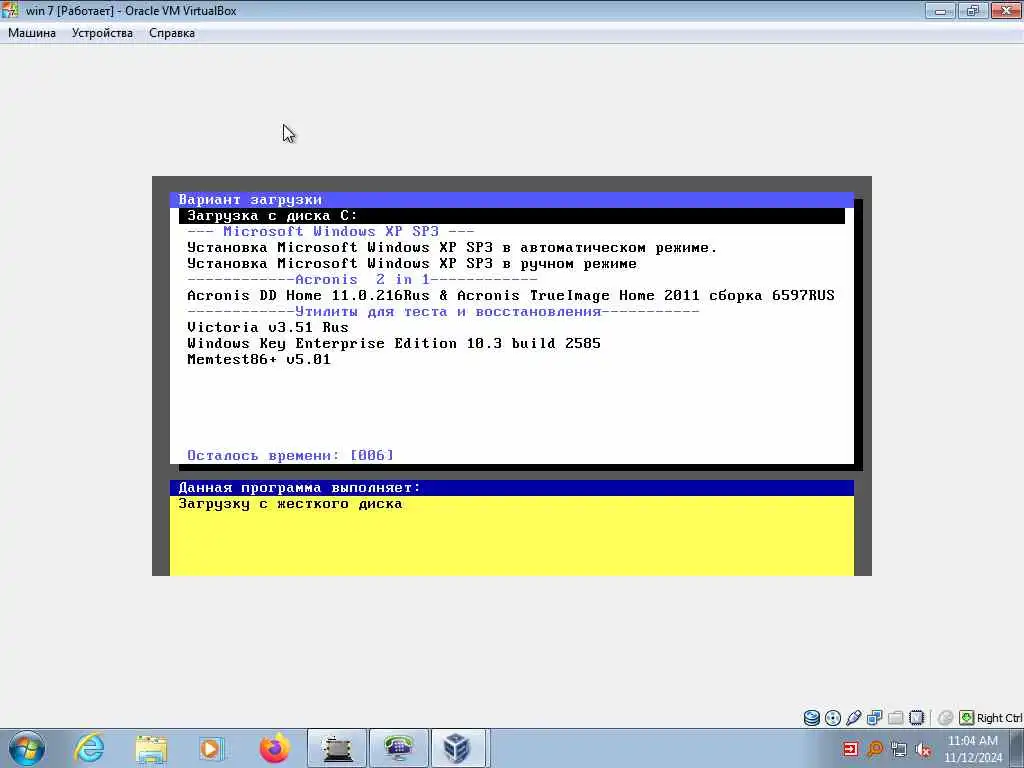
Task: Select Windows XP SP3 automatic install entry
Action: [x=452, y=248]
